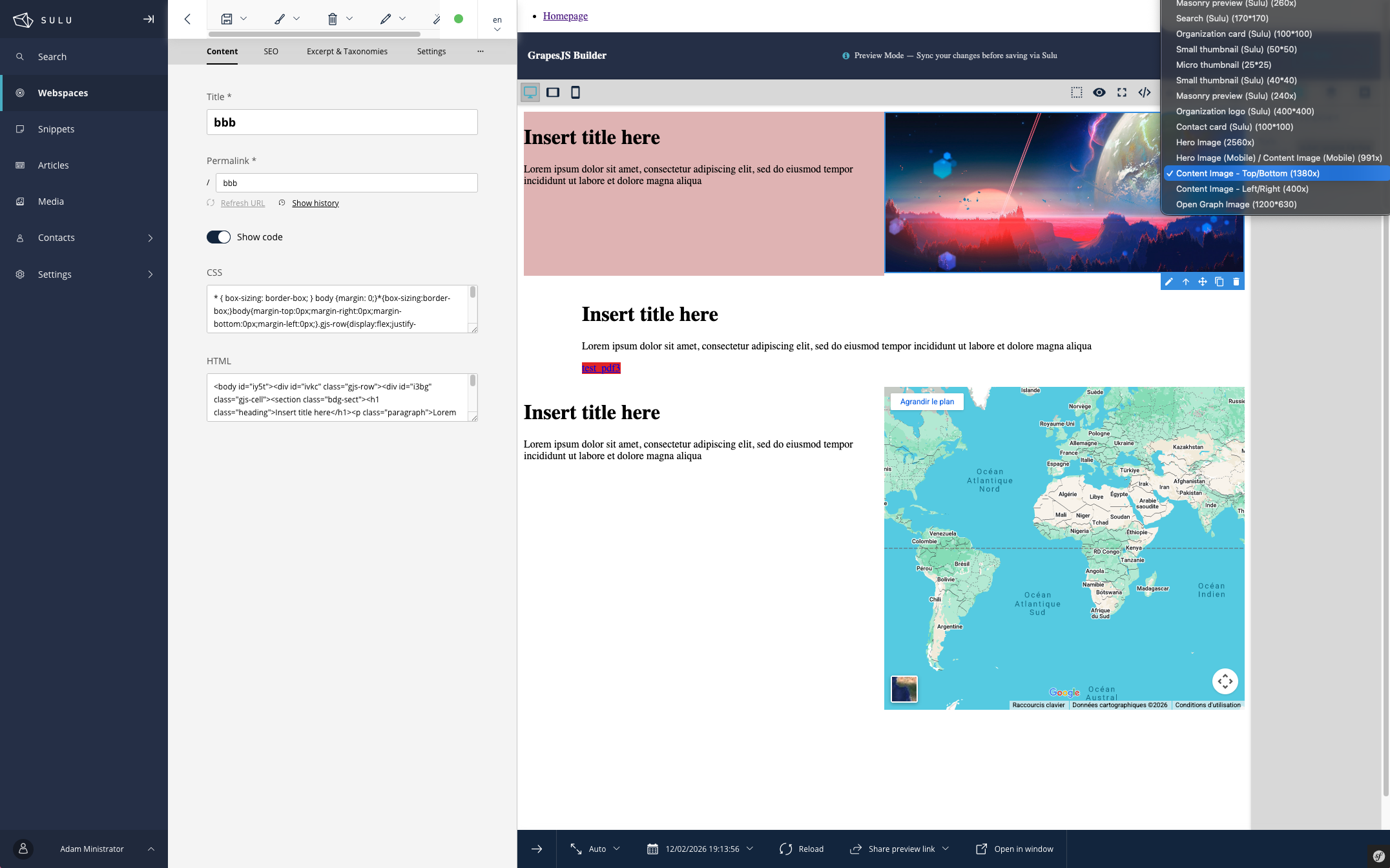Click the Save floppy disk icon
Screen dimensions: 1390x868
[x=225, y=19]
